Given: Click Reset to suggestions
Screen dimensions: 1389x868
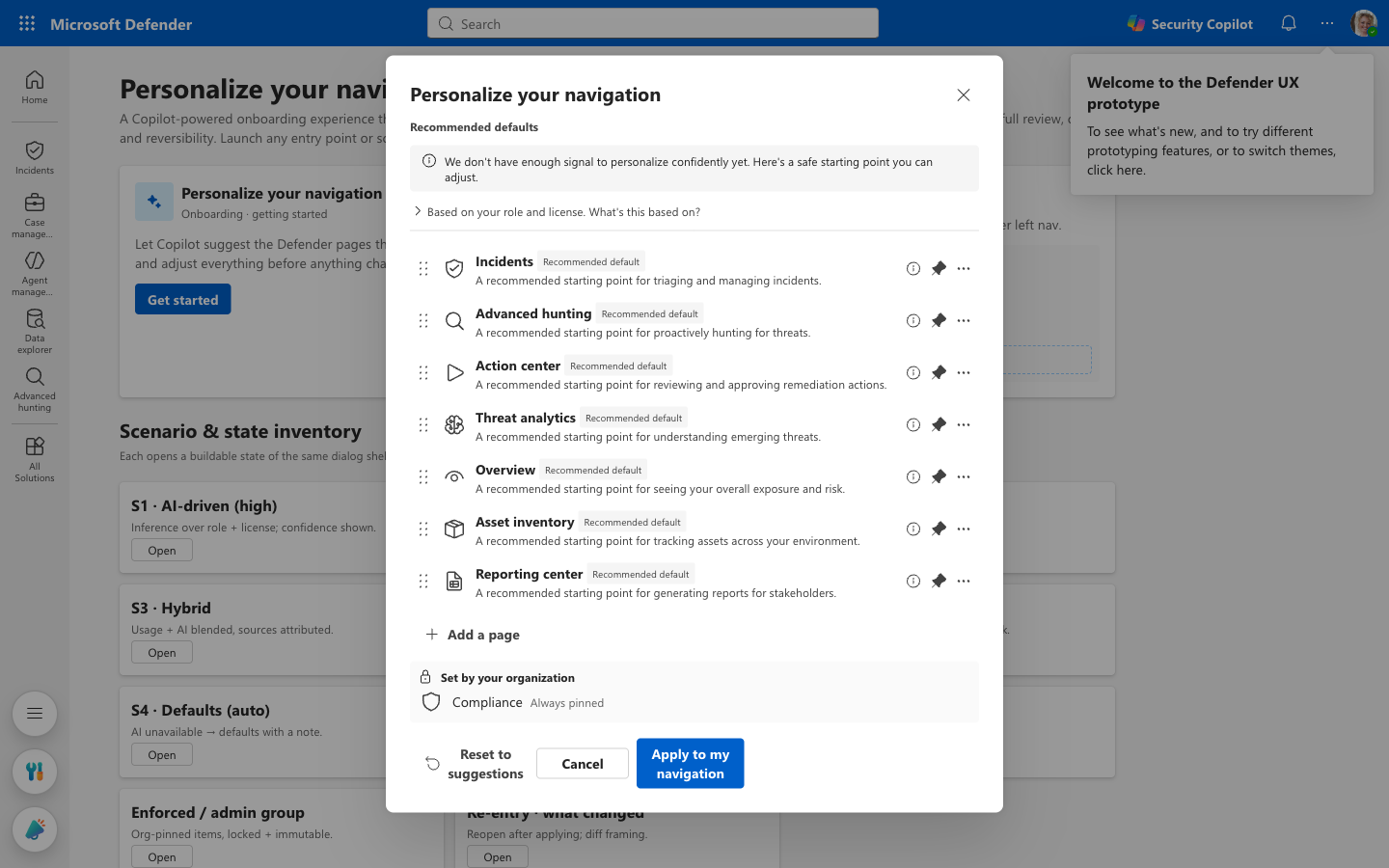Looking at the screenshot, I should point(475,764).
